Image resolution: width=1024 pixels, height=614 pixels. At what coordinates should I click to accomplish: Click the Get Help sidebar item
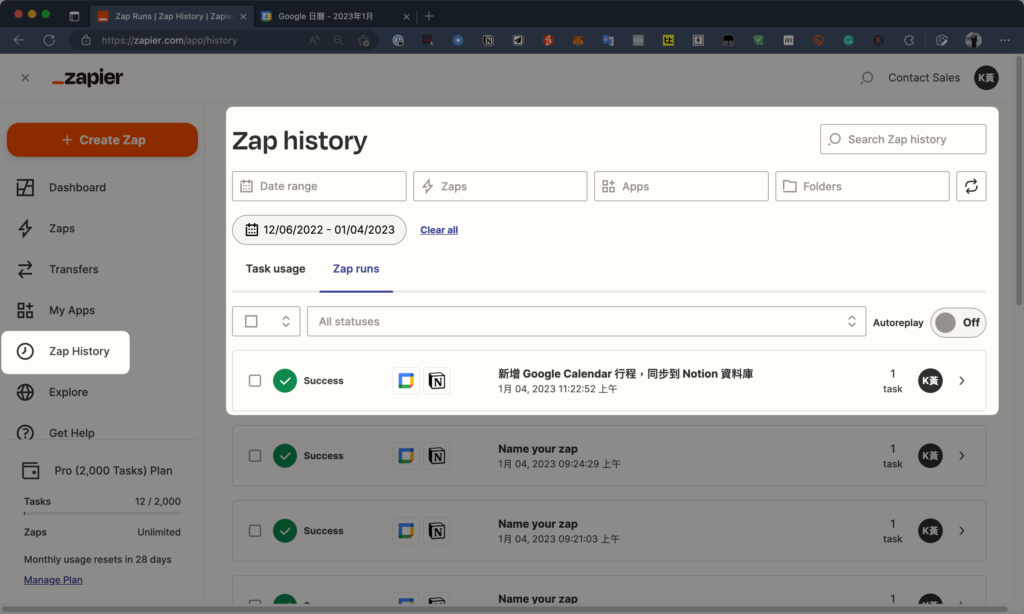tap(71, 433)
